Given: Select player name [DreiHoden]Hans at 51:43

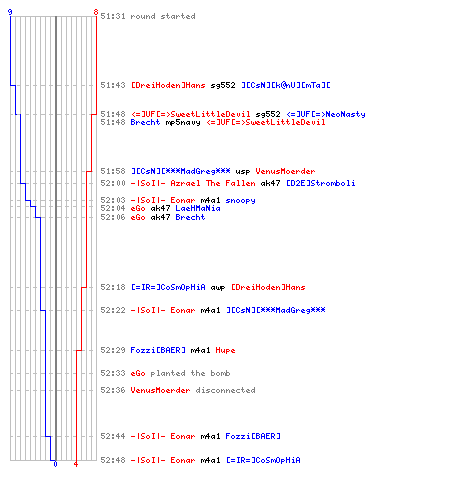Looking at the screenshot, I should [x=168, y=85].
